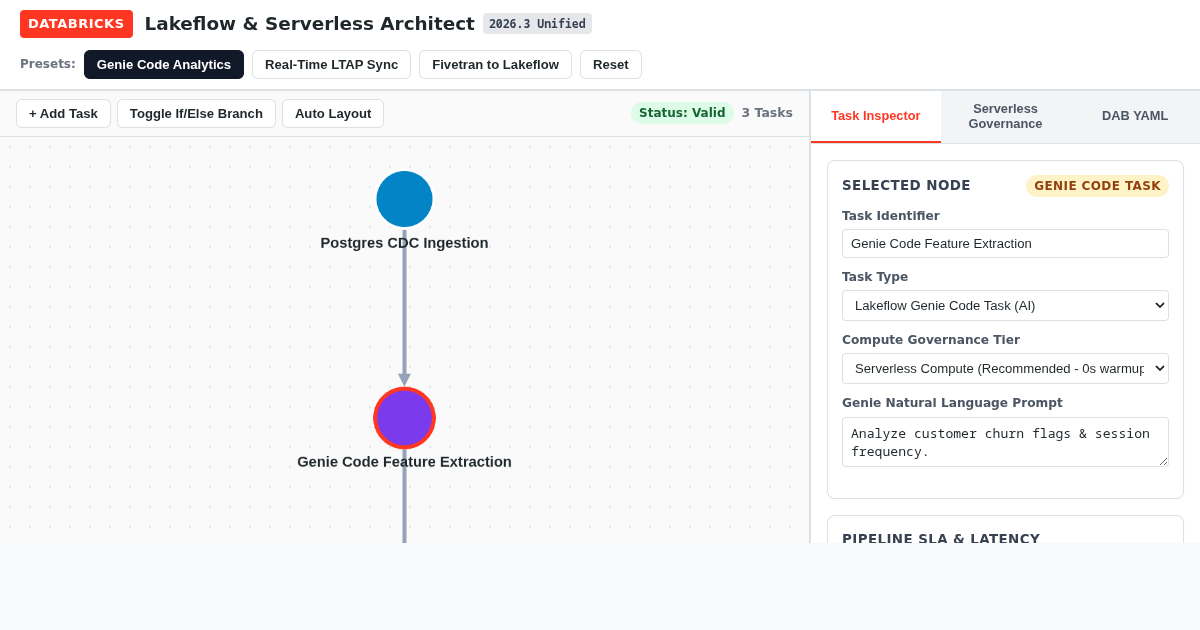Click the Status: Valid badge
The image size is (1200, 630).
click(682, 113)
